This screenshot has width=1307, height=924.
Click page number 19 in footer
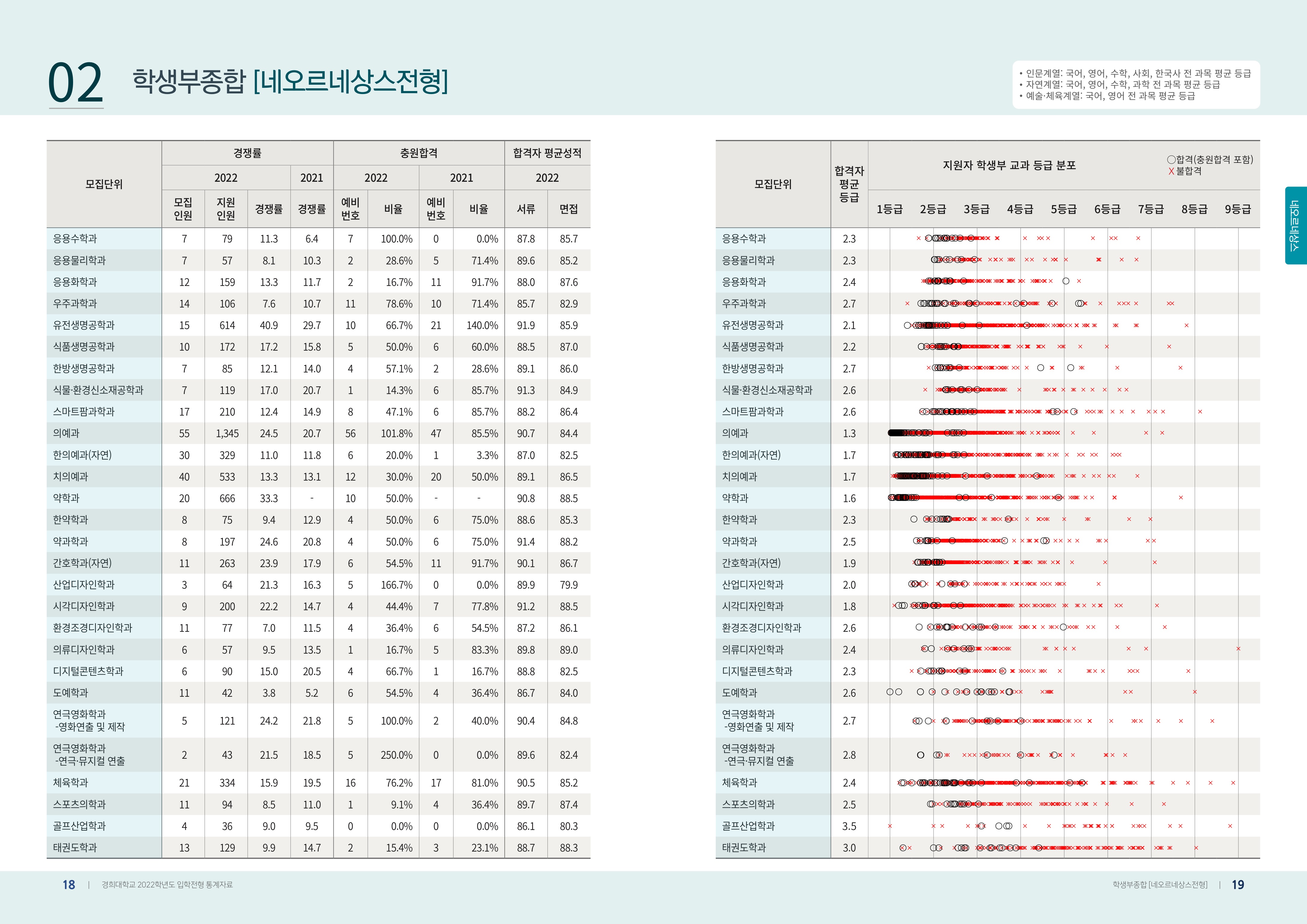click(1238, 885)
